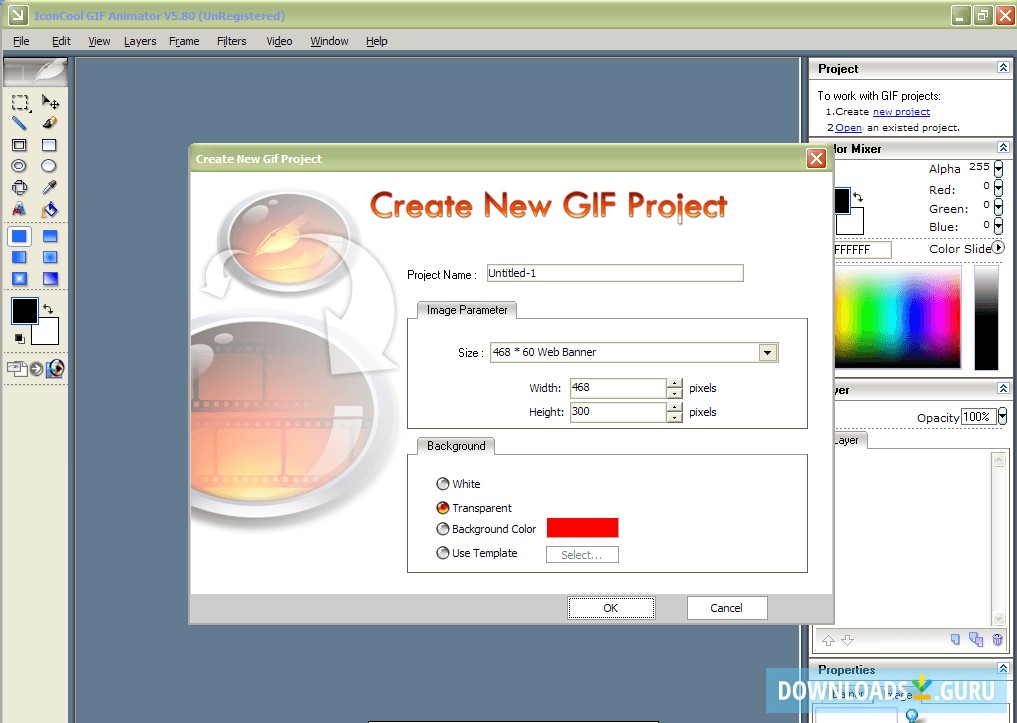Choose the Brush tool
Image resolution: width=1017 pixels, height=723 pixels.
(50, 122)
